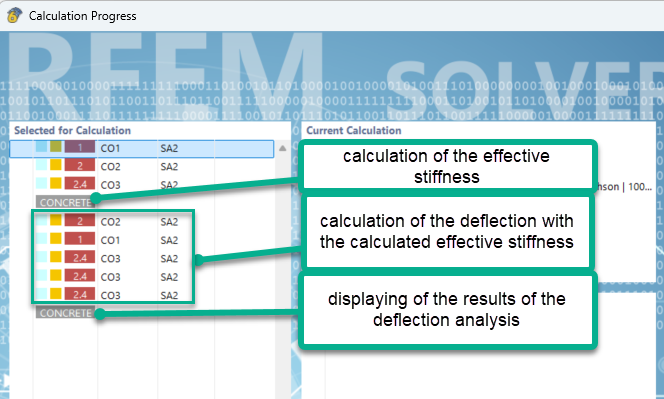
Task: Select CO2 text between the two CONCRETE labels
Action: click(x=110, y=222)
